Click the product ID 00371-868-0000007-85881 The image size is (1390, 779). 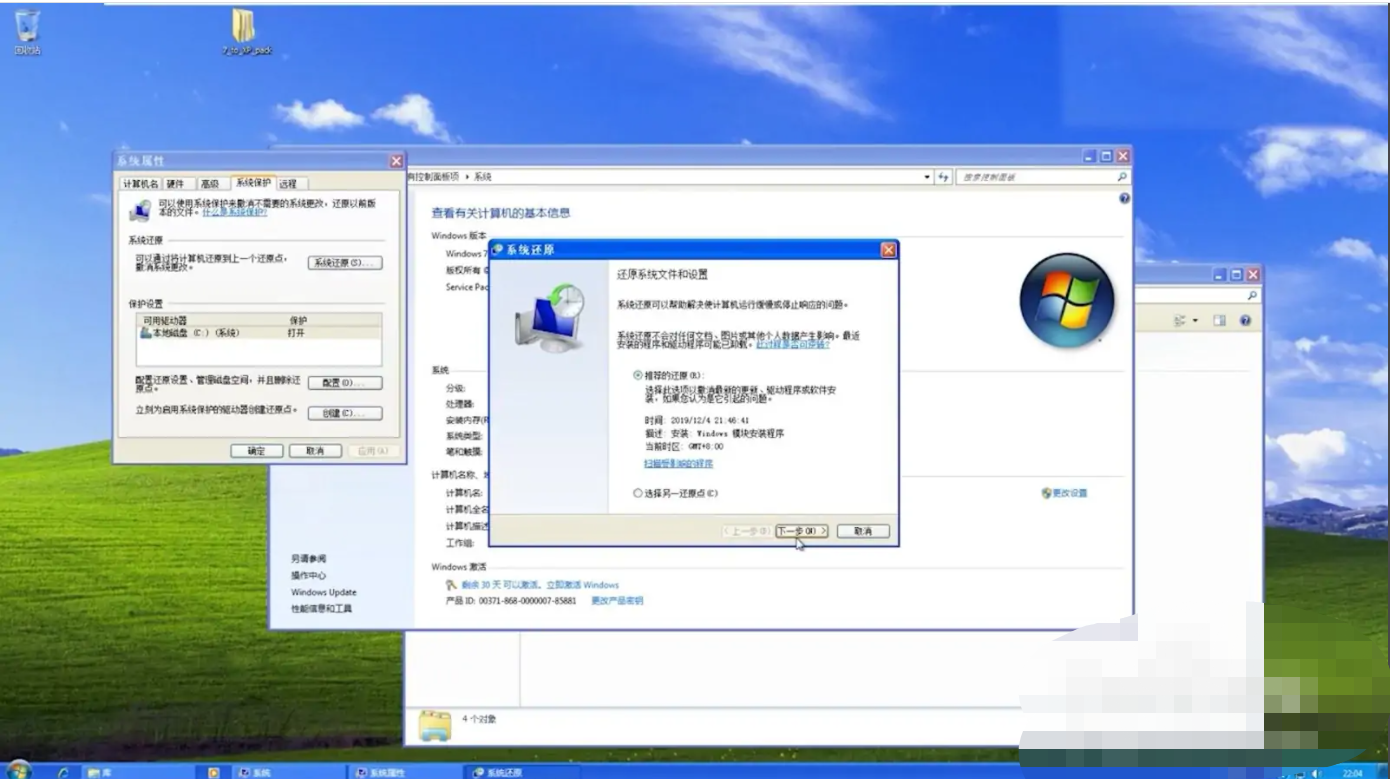tap(529, 601)
